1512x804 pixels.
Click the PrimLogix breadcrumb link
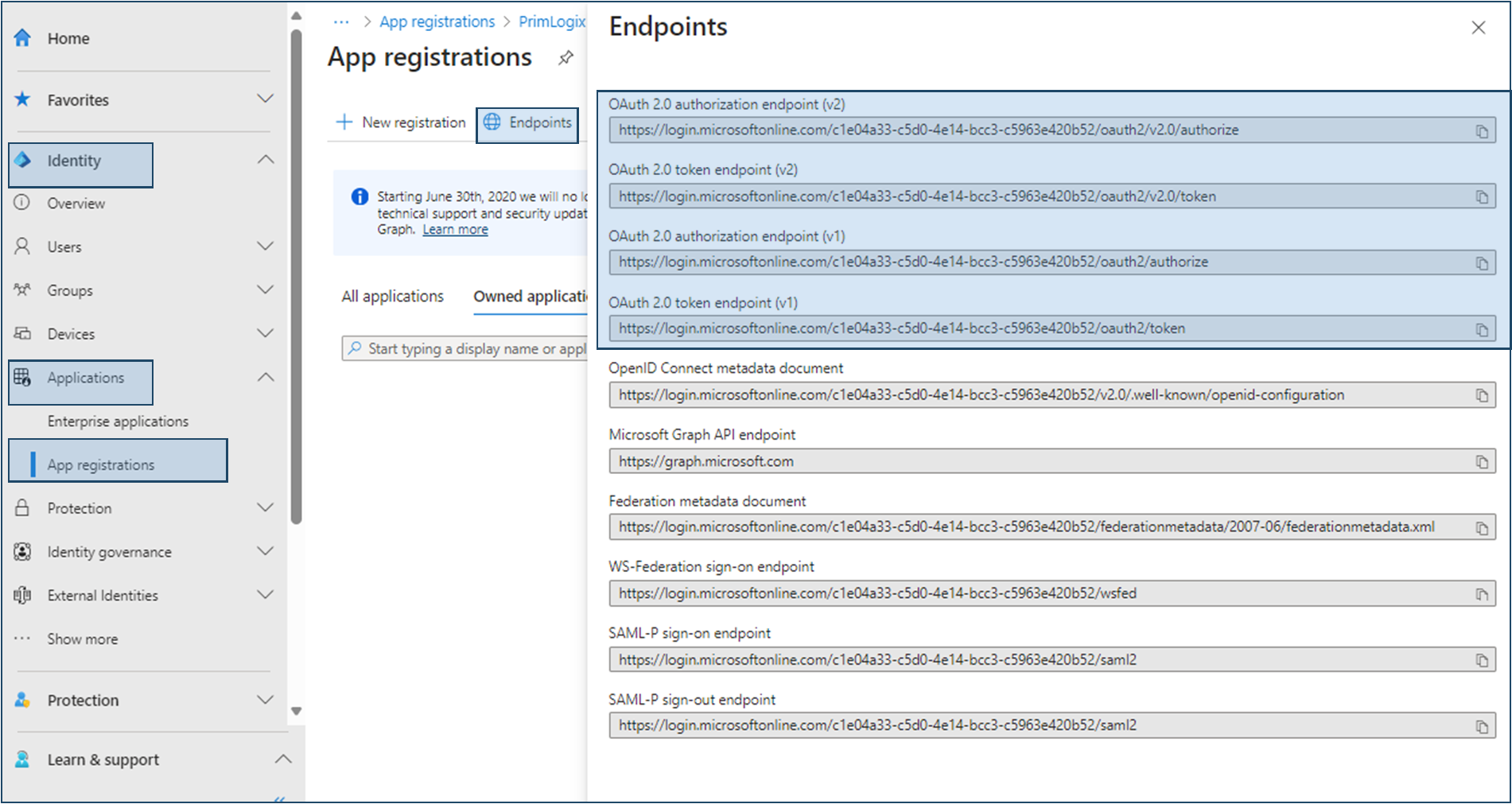[552, 21]
